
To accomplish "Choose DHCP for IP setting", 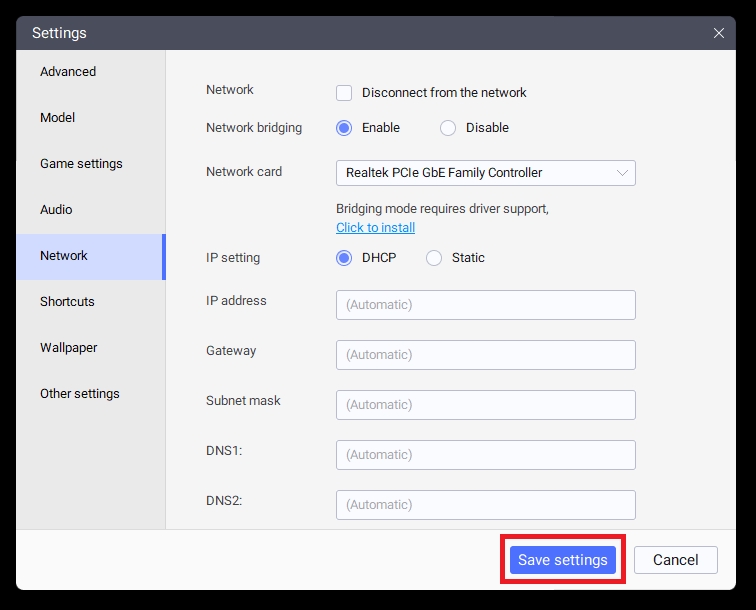I will click(x=344, y=258).
